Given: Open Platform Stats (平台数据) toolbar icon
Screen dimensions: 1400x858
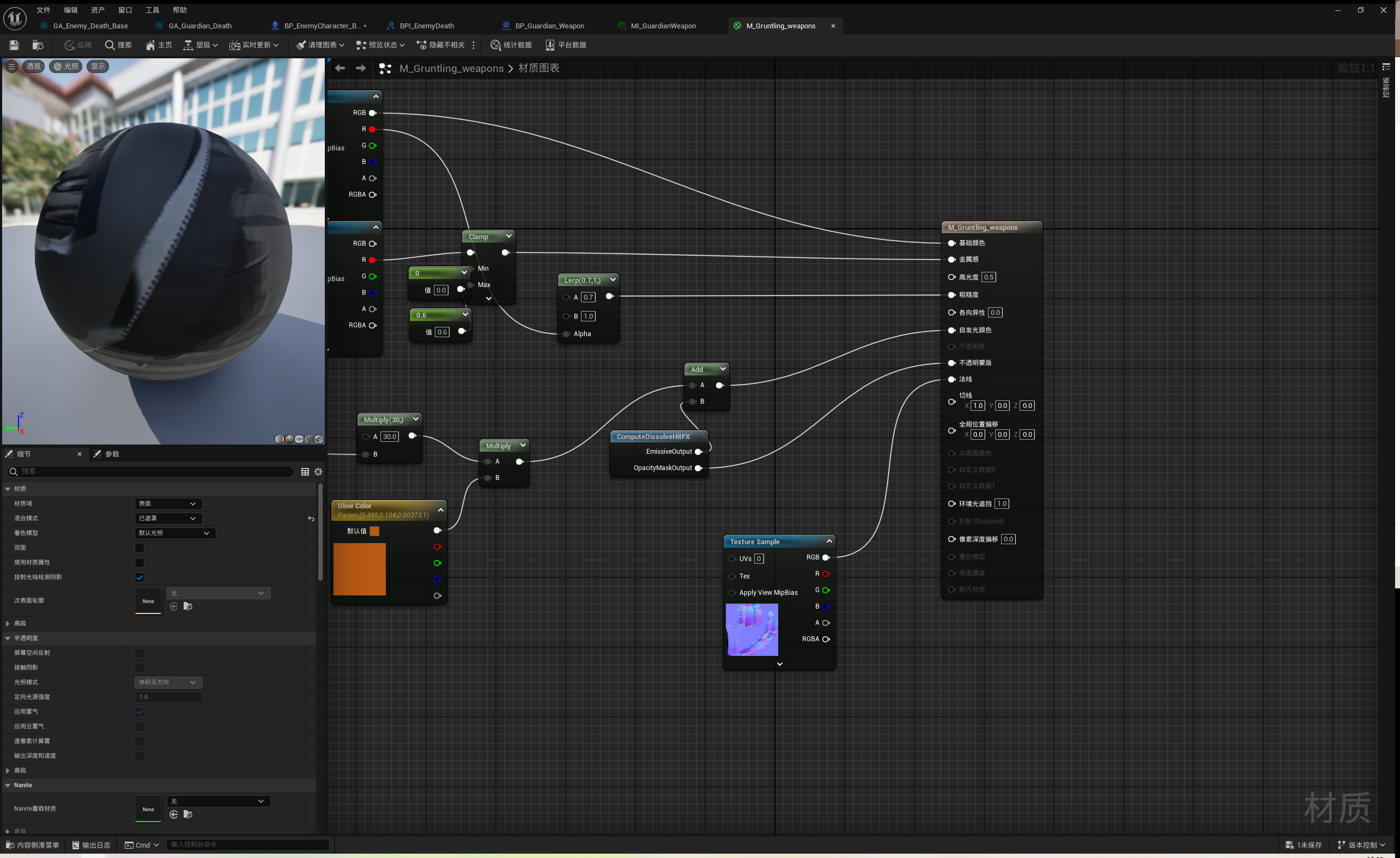Looking at the screenshot, I should tap(565, 45).
